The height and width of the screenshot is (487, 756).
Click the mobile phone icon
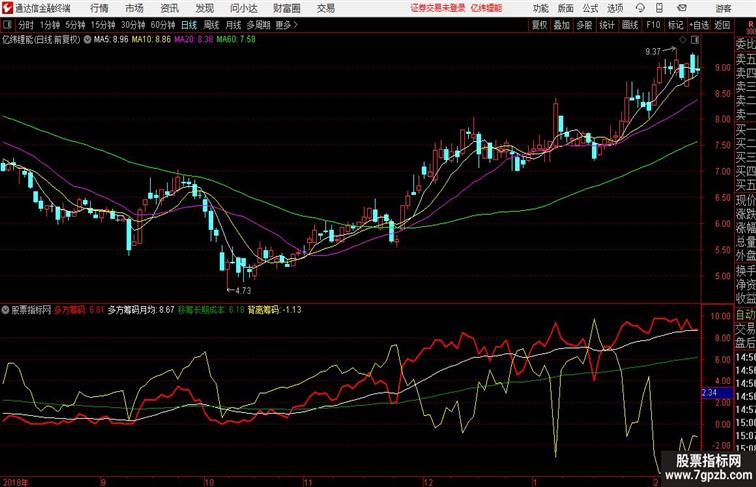(x=659, y=8)
